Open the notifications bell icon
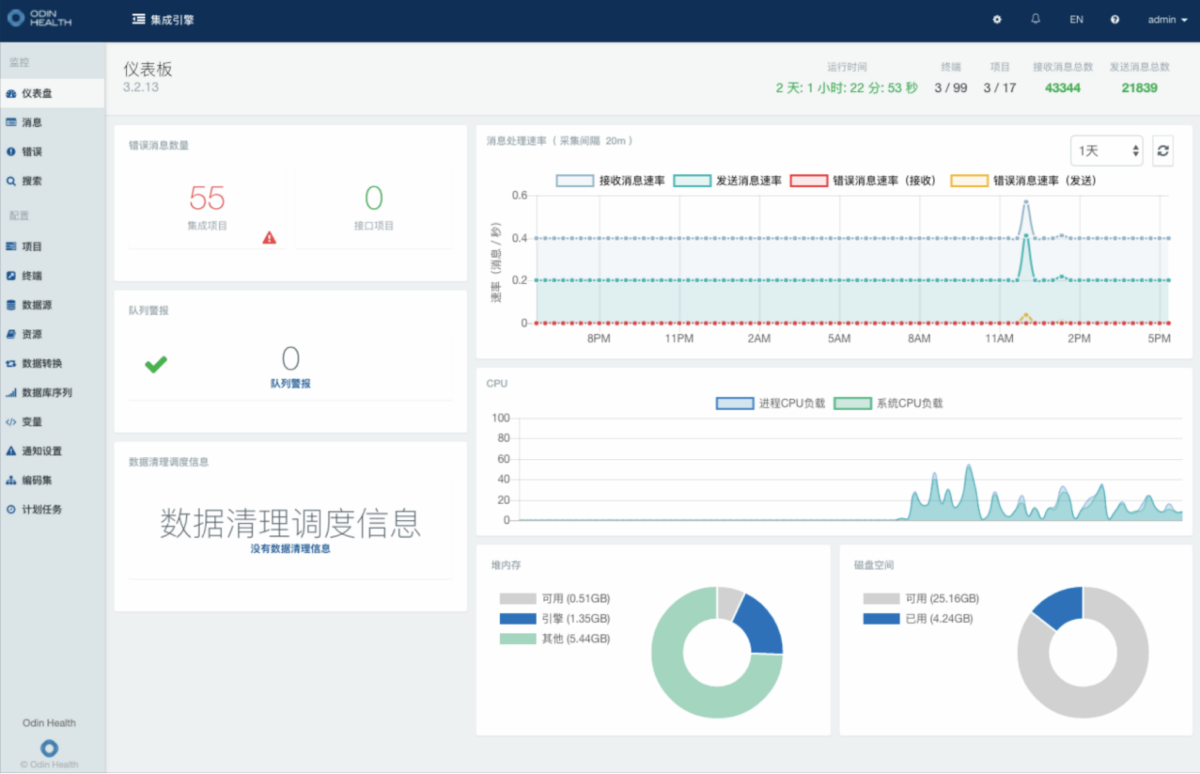This screenshot has height=774, width=1200. tap(1035, 20)
